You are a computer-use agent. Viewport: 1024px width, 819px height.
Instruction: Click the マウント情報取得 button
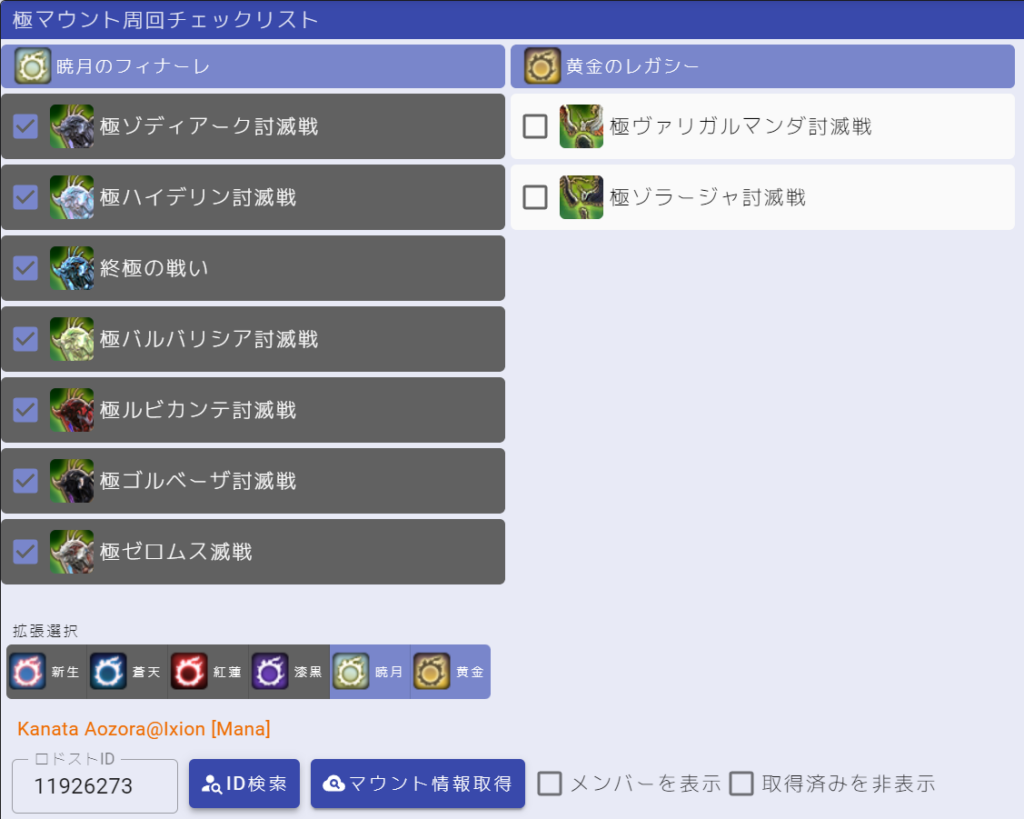(x=417, y=783)
